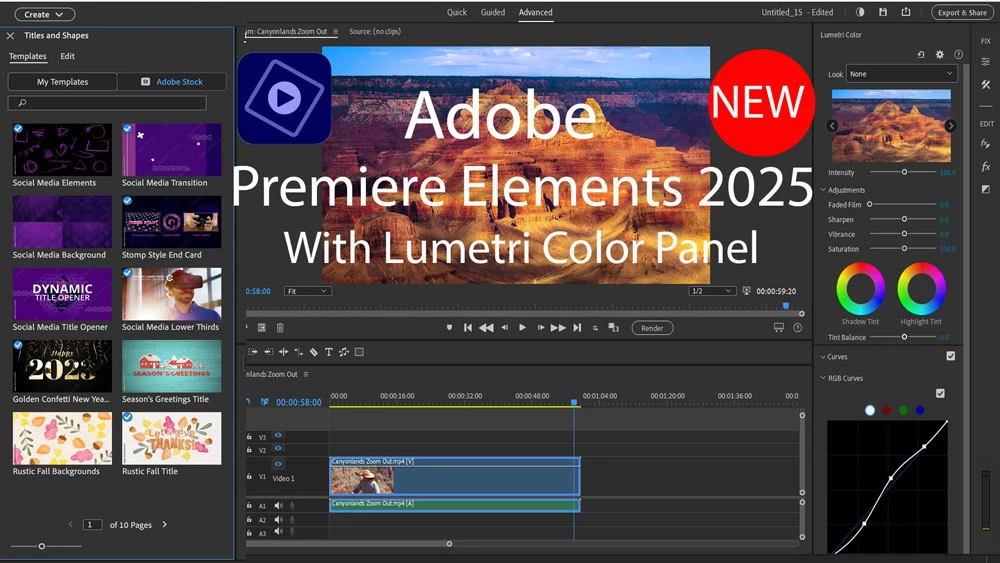Click the monitor help question icon
This screenshot has height=563, width=1000.
[797, 328]
